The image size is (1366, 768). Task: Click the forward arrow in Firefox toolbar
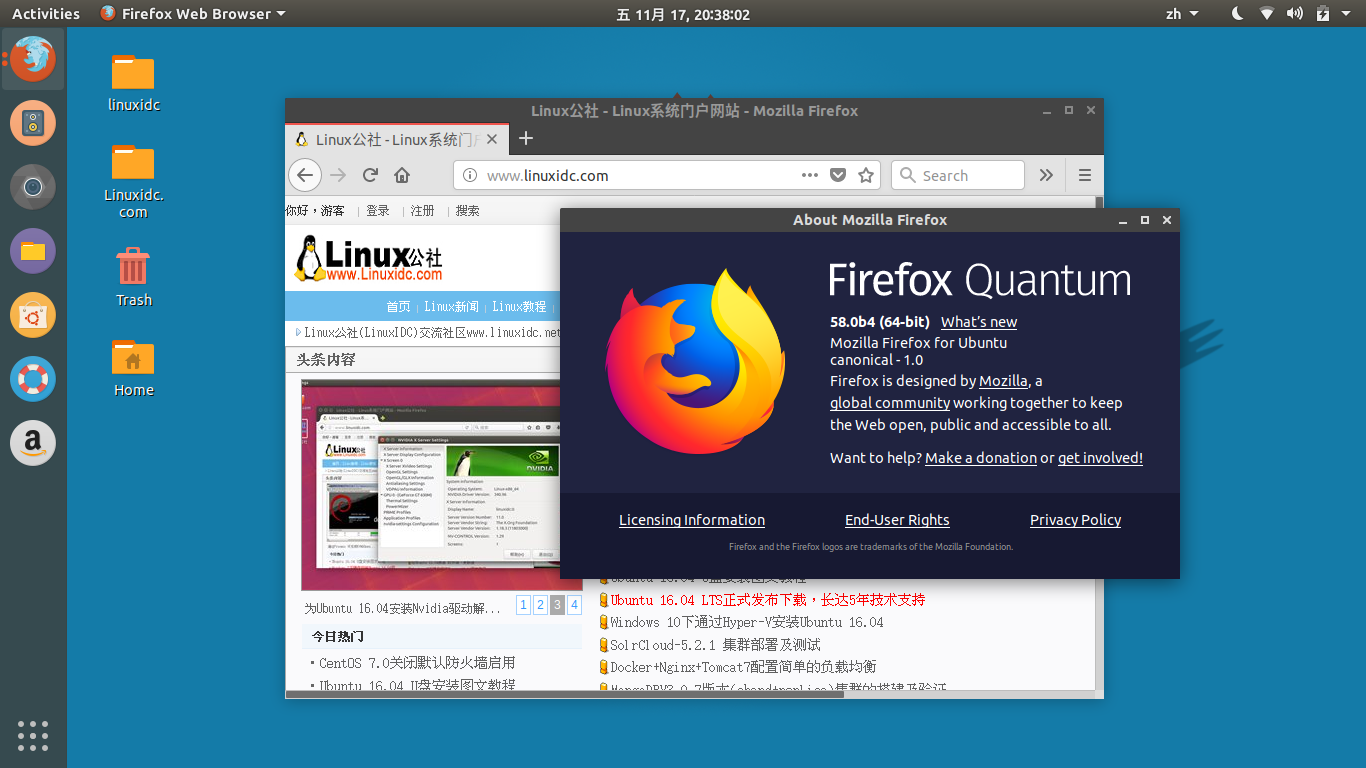(338, 175)
